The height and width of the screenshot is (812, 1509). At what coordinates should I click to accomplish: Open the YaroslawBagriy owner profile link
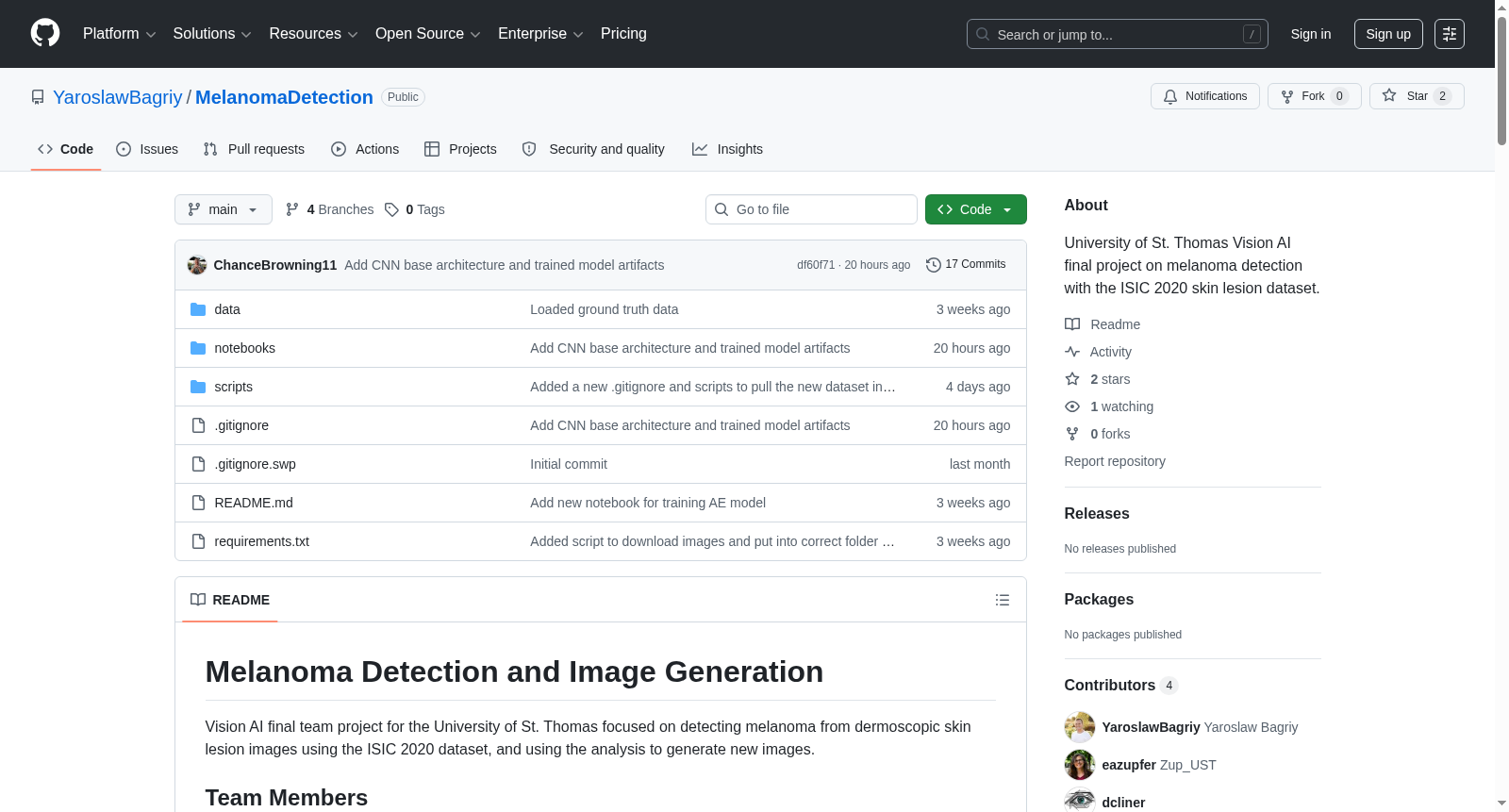[118, 97]
